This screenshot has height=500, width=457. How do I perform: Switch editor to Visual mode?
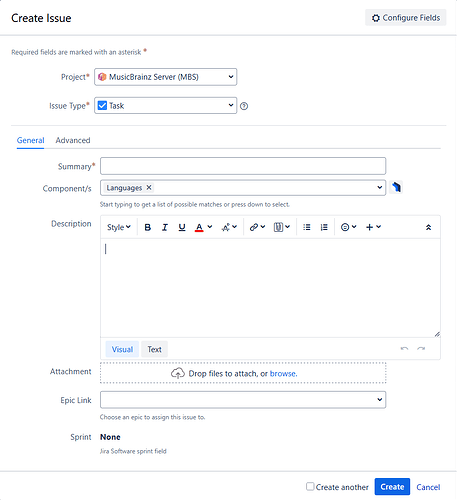[x=122, y=349]
